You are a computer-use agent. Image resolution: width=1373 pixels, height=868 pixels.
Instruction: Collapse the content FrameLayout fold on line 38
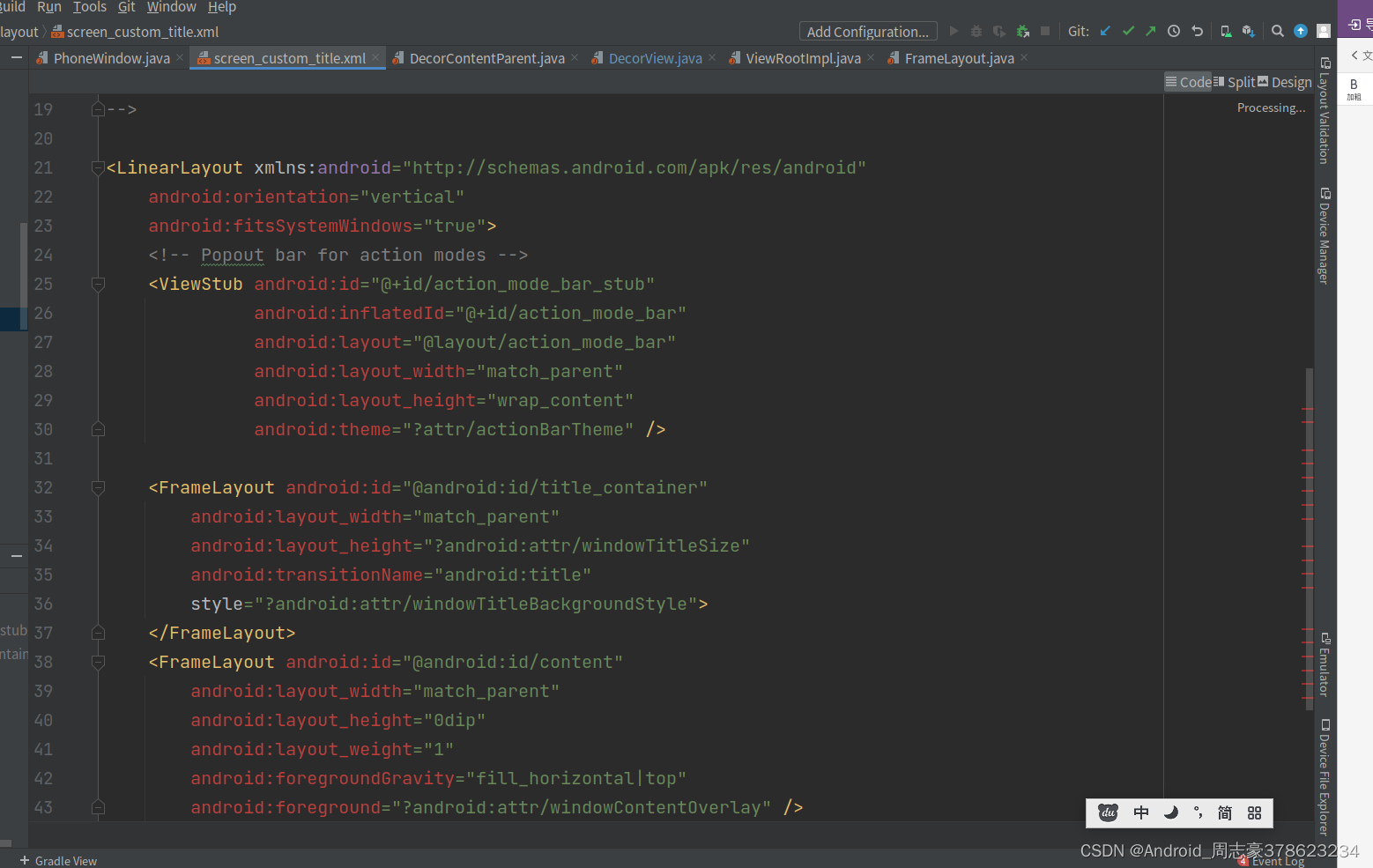pos(98,662)
